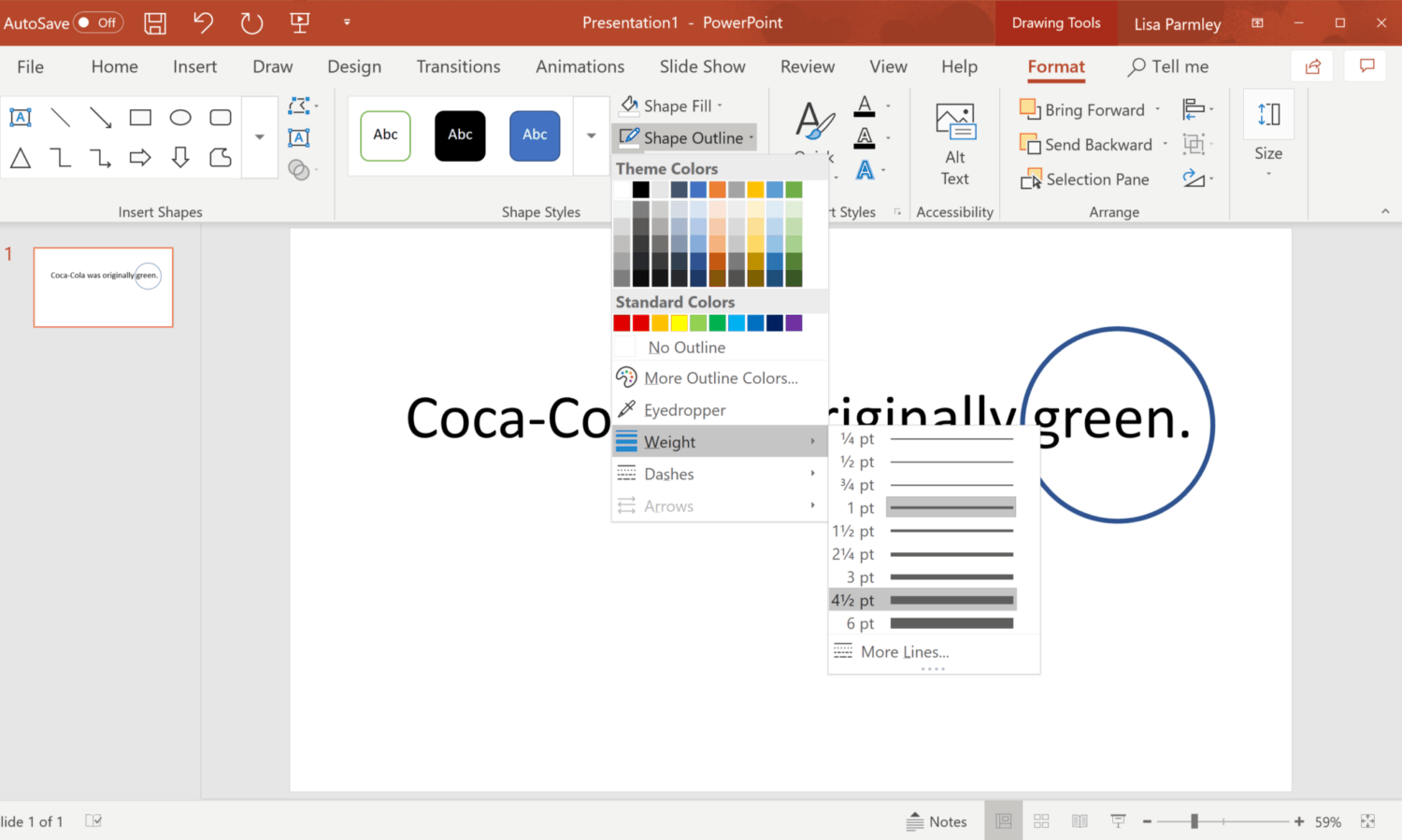Click the Text Outline A icon

pyautogui.click(x=865, y=137)
